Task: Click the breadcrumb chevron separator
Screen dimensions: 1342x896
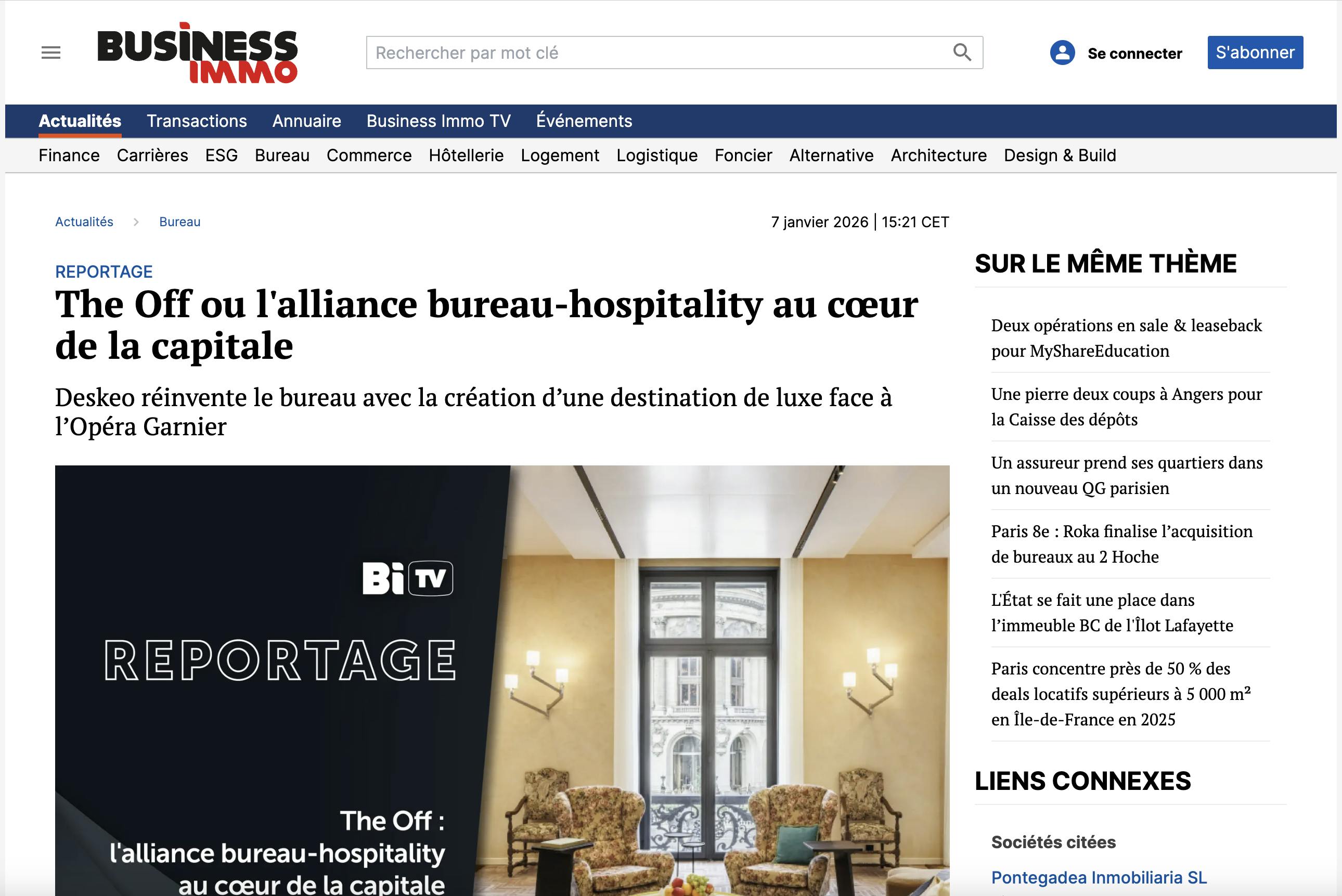Action: pyautogui.click(x=136, y=222)
